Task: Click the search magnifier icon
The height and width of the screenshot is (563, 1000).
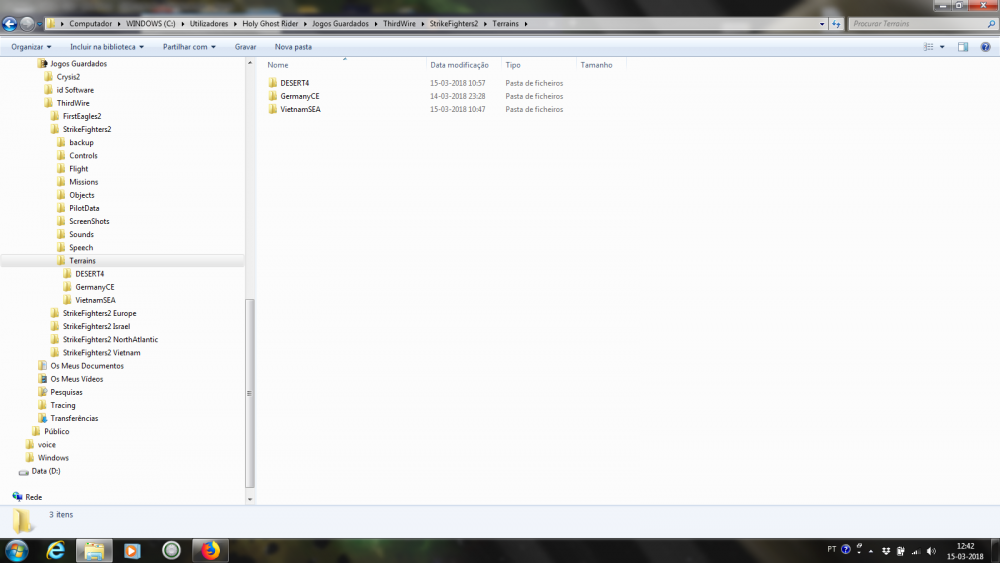Action: 991,24
